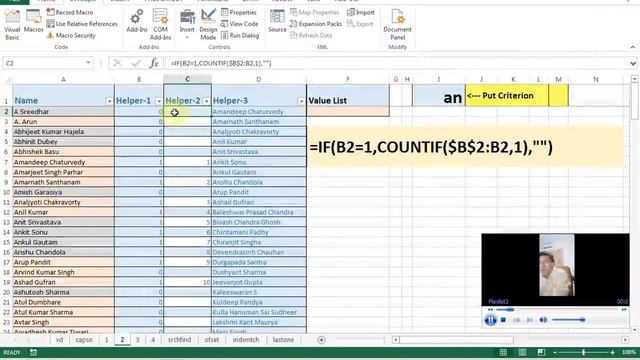
Task: Toggle Use Relative References
Action: (x=82, y=24)
